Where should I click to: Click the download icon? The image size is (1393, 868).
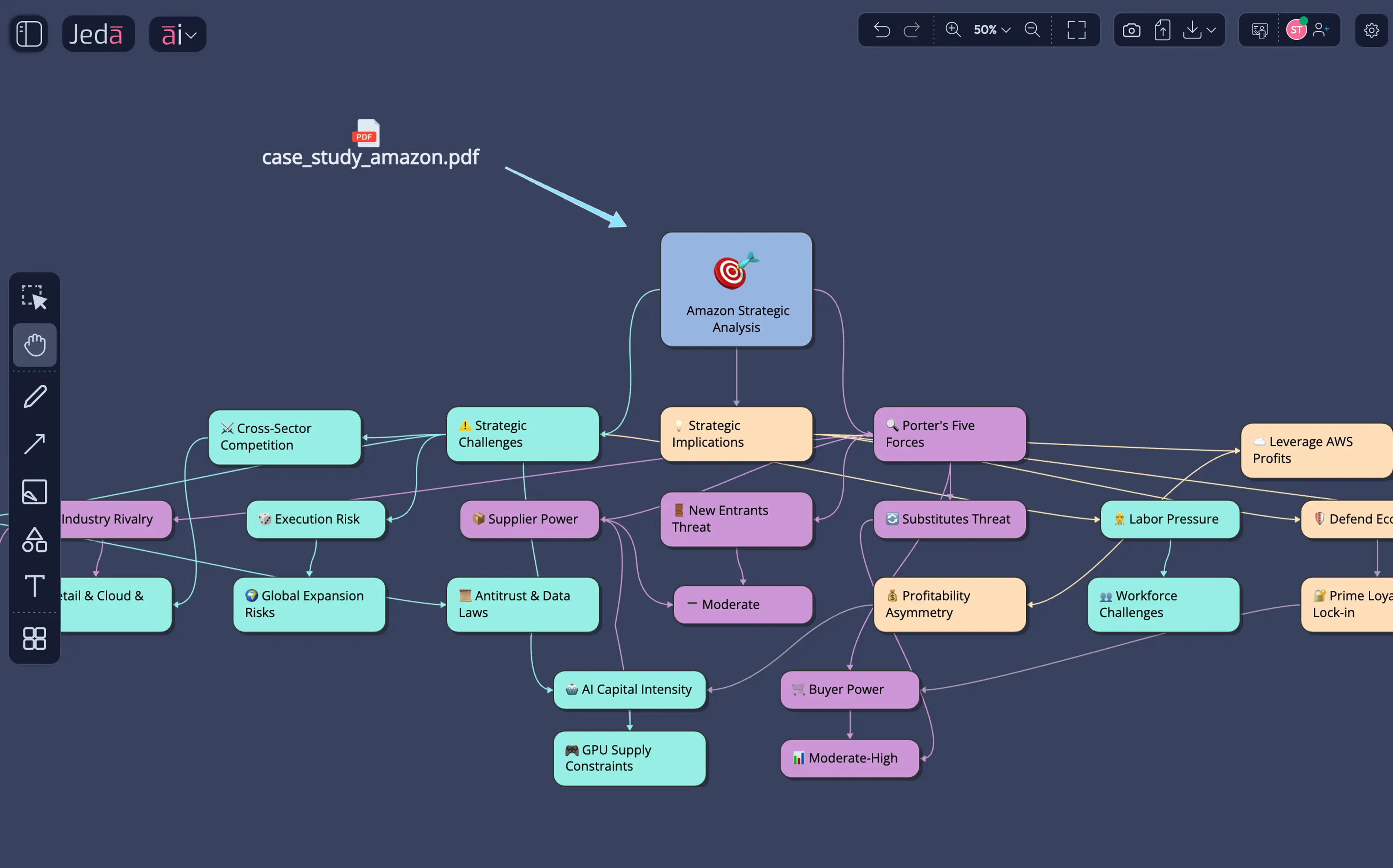pos(1192,30)
